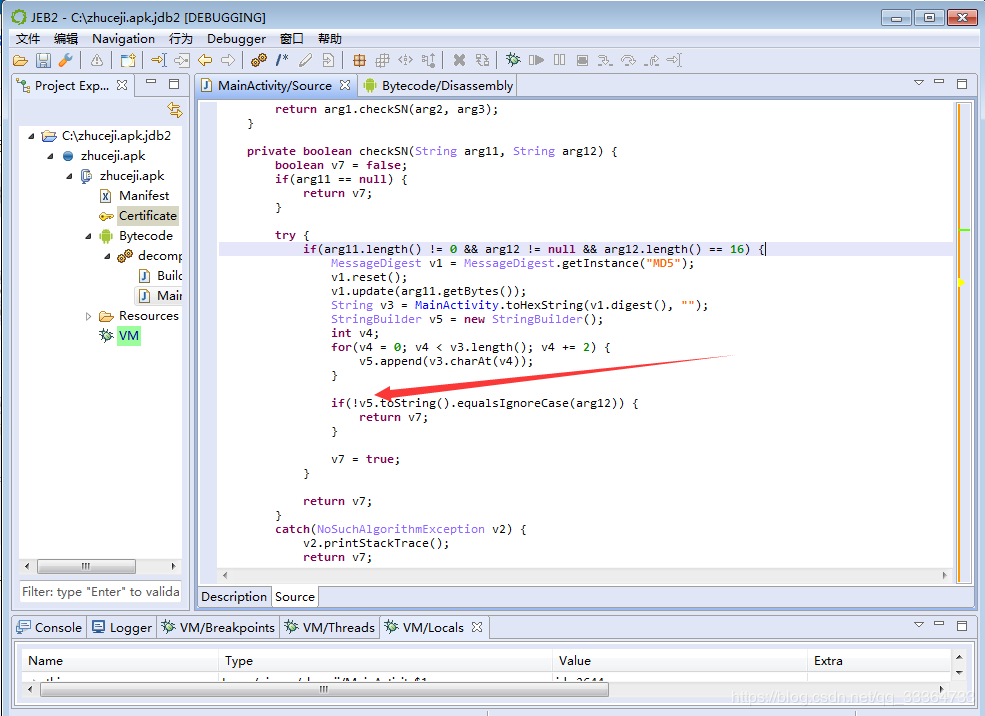Click the green bug start-debugging icon
985x716 pixels.
click(513, 60)
